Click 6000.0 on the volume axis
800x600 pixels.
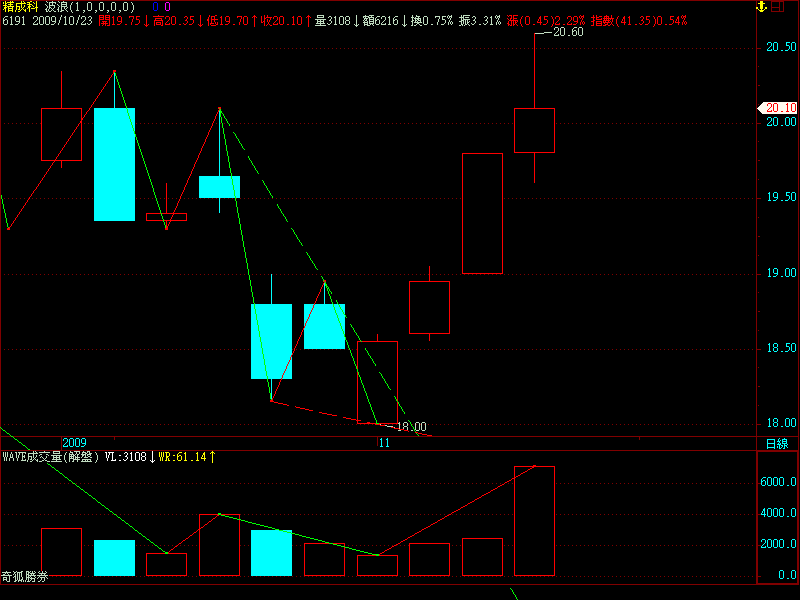point(778,482)
